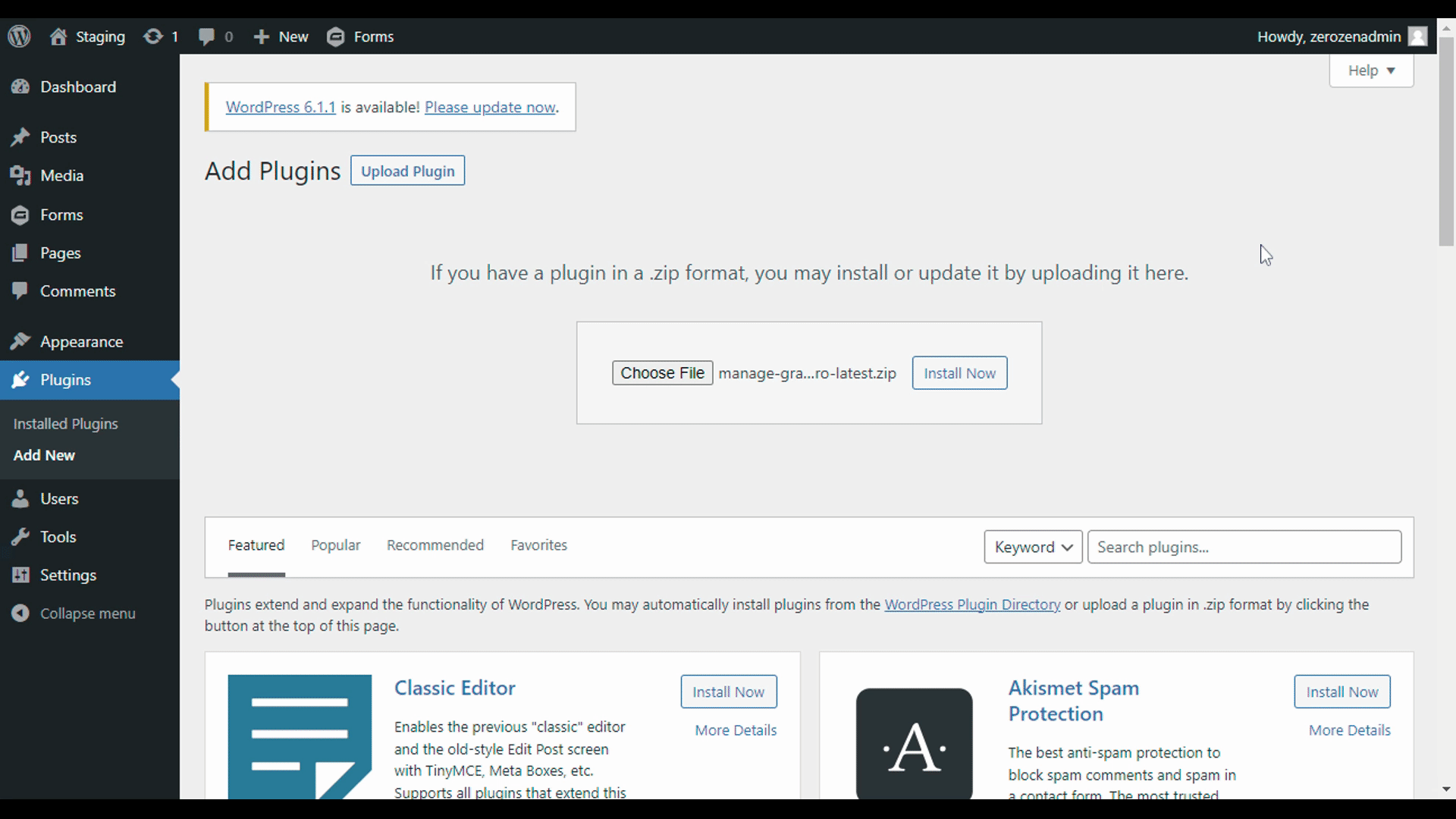Image resolution: width=1456 pixels, height=819 pixels.
Task: Select the Popular plugins tab
Action: [x=335, y=545]
